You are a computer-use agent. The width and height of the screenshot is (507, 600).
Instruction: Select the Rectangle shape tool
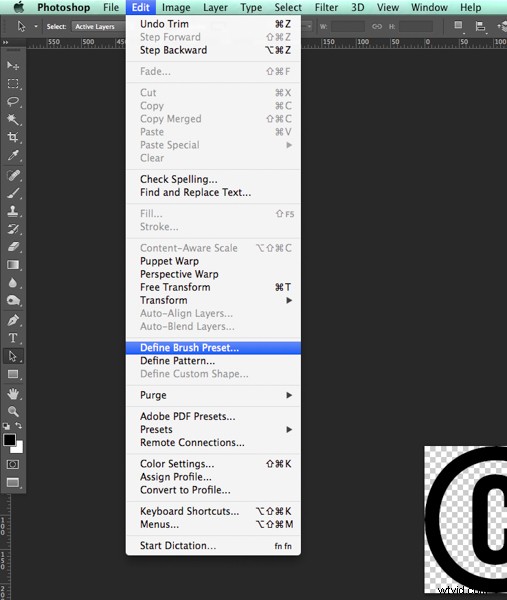point(13,374)
